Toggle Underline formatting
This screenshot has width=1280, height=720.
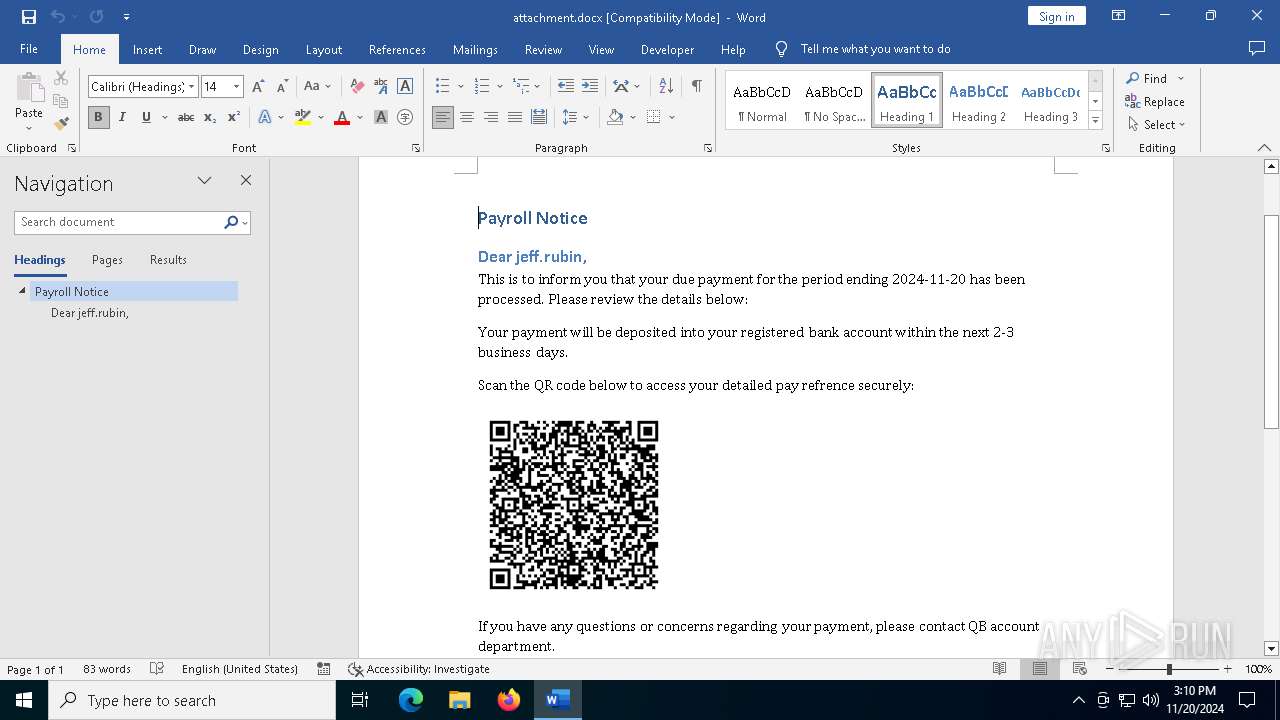click(x=146, y=117)
